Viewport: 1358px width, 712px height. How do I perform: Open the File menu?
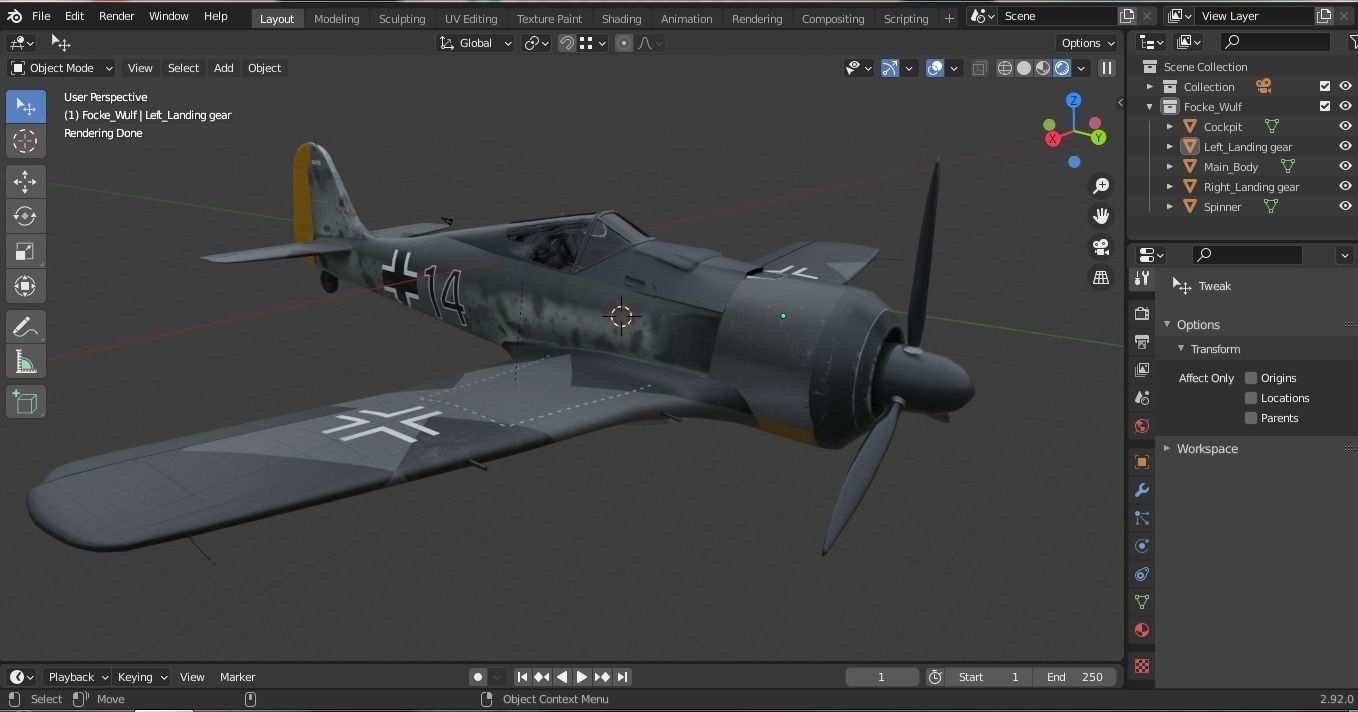pos(41,16)
